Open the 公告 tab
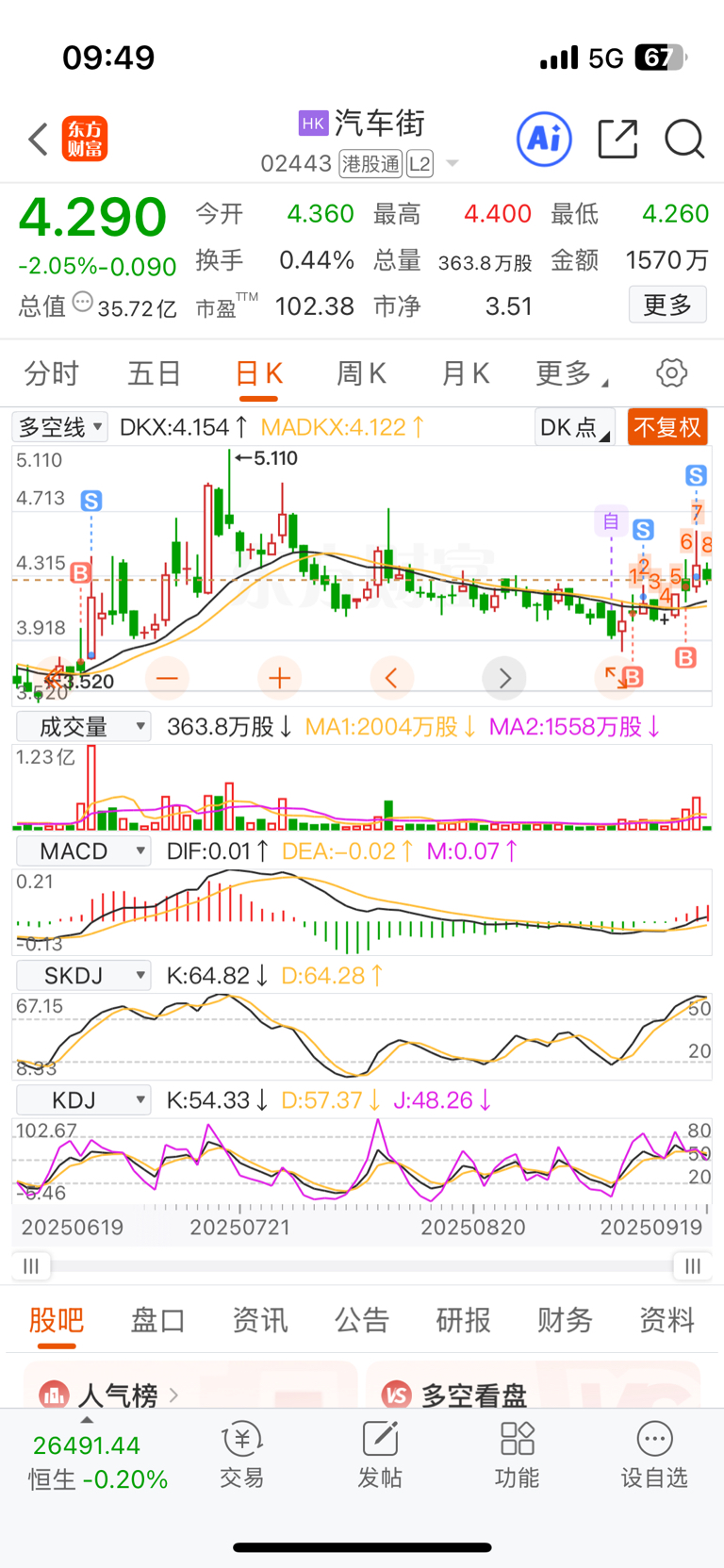The height and width of the screenshot is (1568, 724). pos(361,1320)
